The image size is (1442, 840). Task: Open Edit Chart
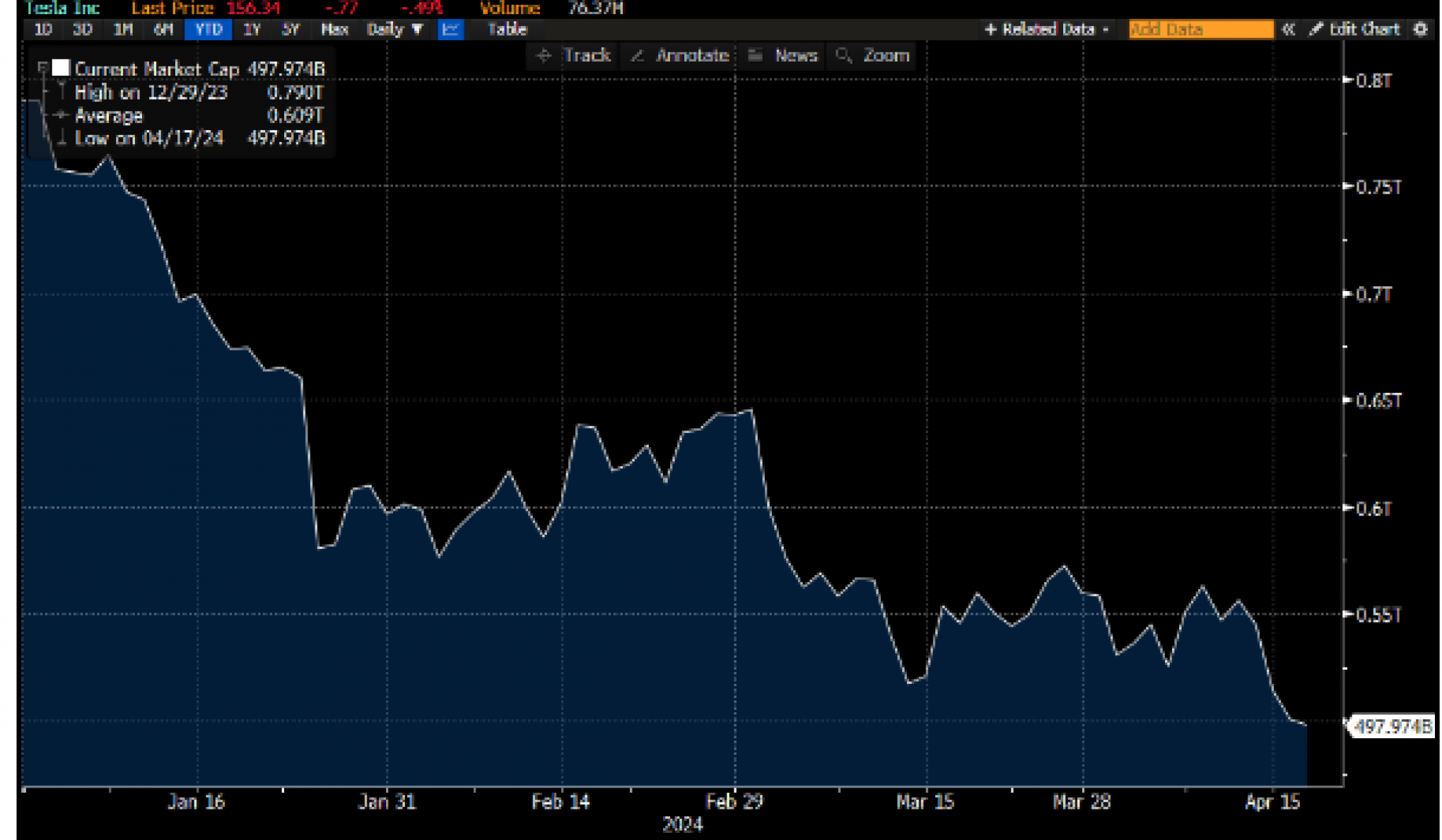[1354, 30]
